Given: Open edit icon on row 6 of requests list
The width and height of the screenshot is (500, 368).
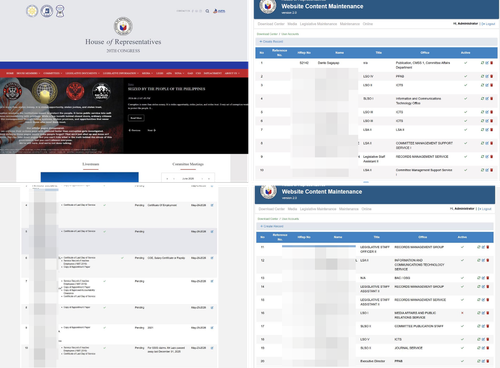Looking at the screenshot, I should tap(212, 258).
